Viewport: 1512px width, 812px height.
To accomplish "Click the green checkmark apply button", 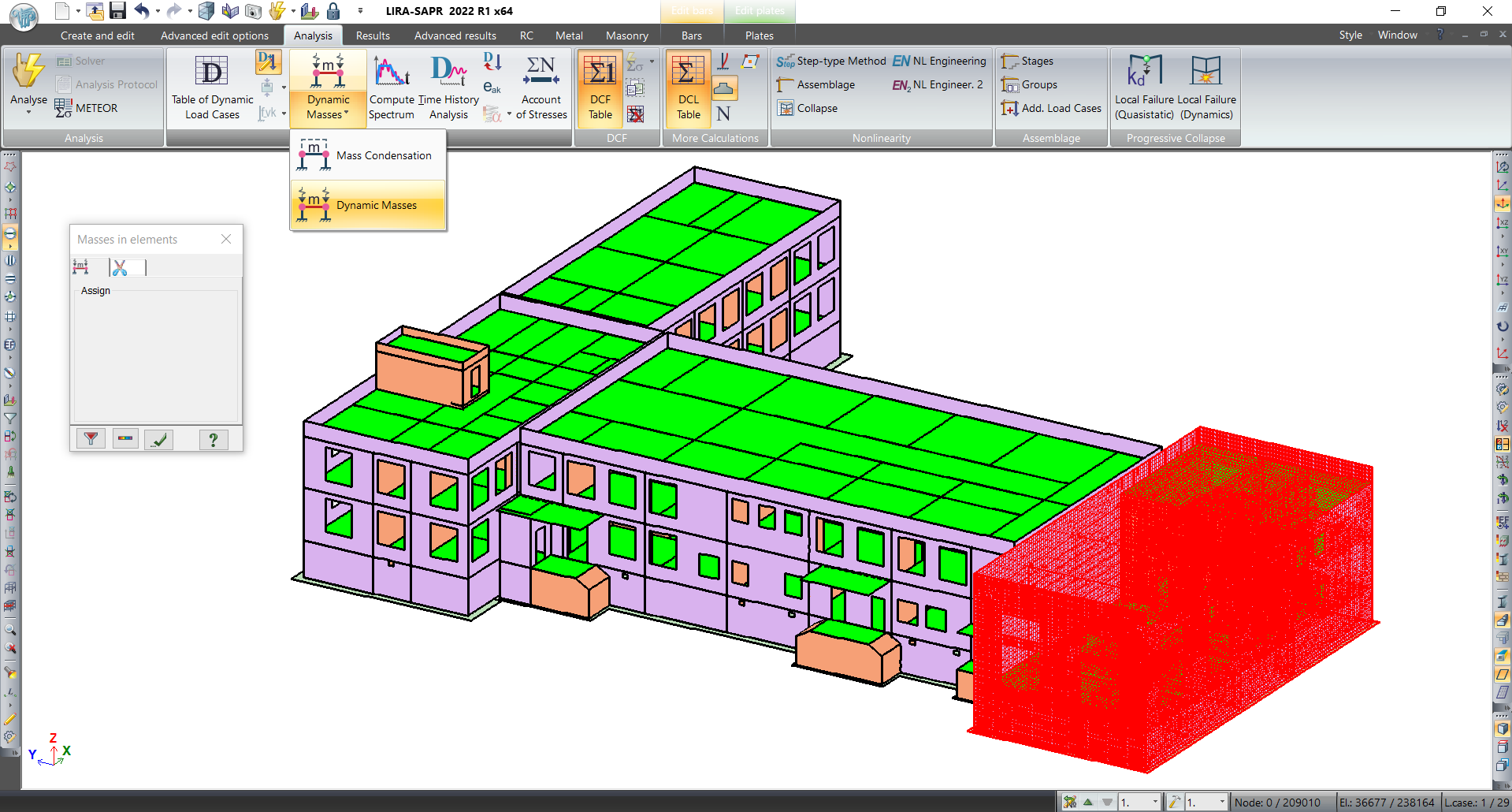I will click(159, 439).
